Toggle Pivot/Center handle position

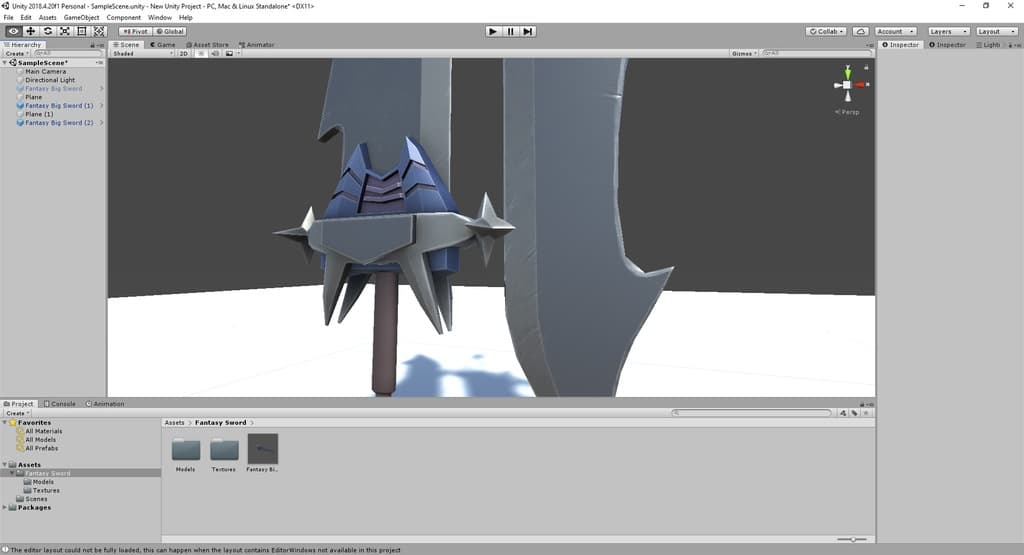coord(135,31)
